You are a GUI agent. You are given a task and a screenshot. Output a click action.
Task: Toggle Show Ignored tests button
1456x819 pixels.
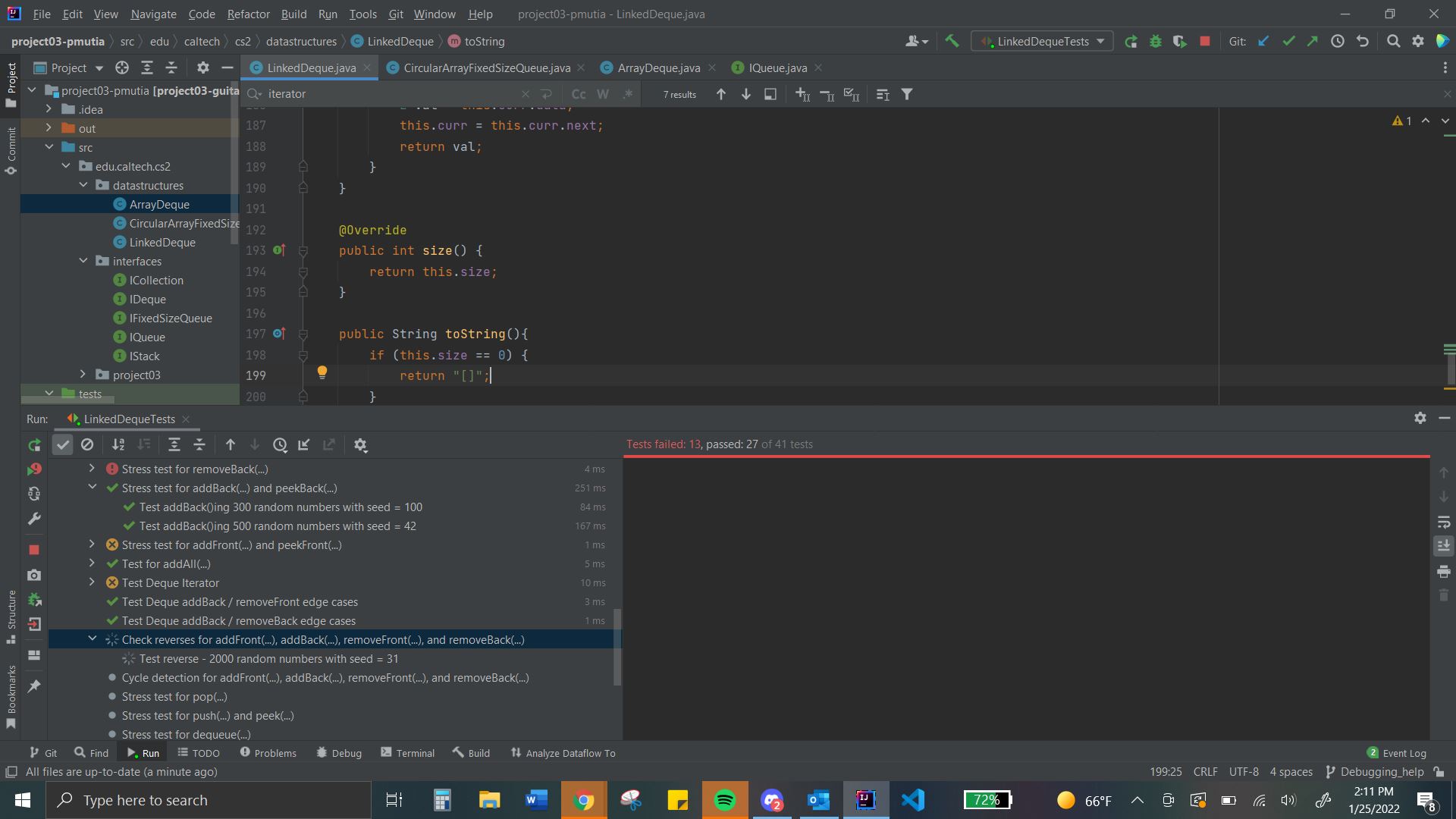(x=87, y=445)
